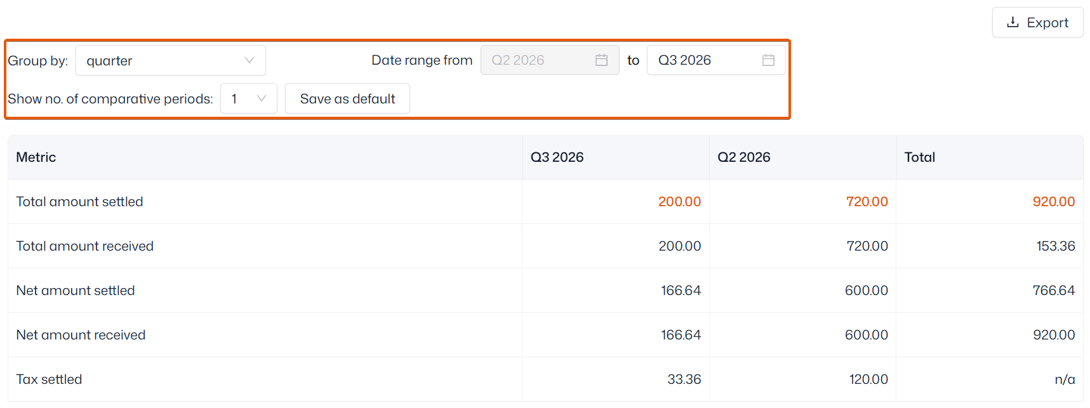The height and width of the screenshot is (408, 1090).
Task: Click the orange 200.00 value for Q3 2026
Action: [x=679, y=202]
